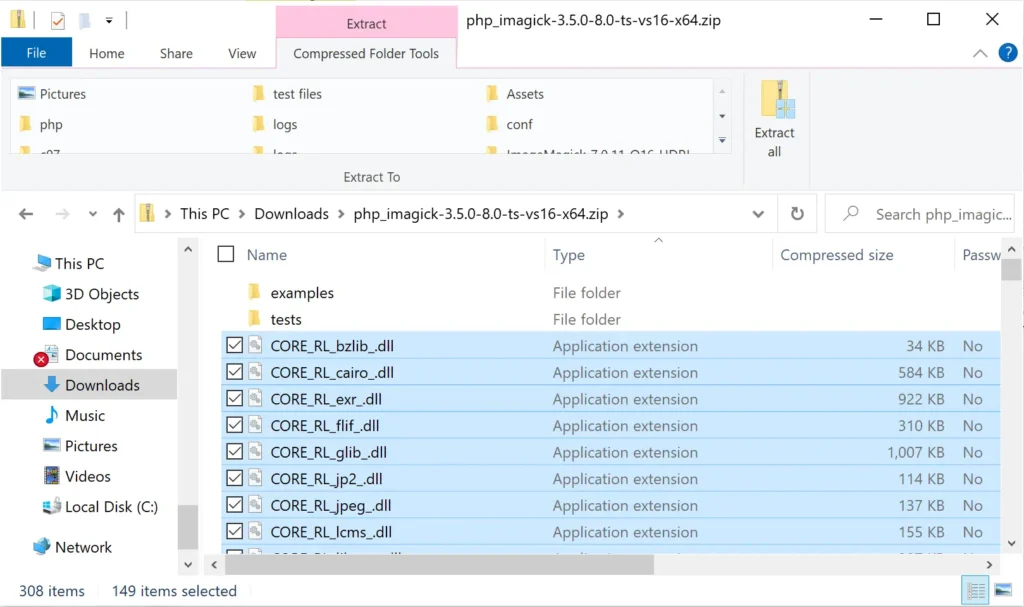Expand the address bar history dropdown
Viewport: 1024px width, 607px height.
point(758,214)
